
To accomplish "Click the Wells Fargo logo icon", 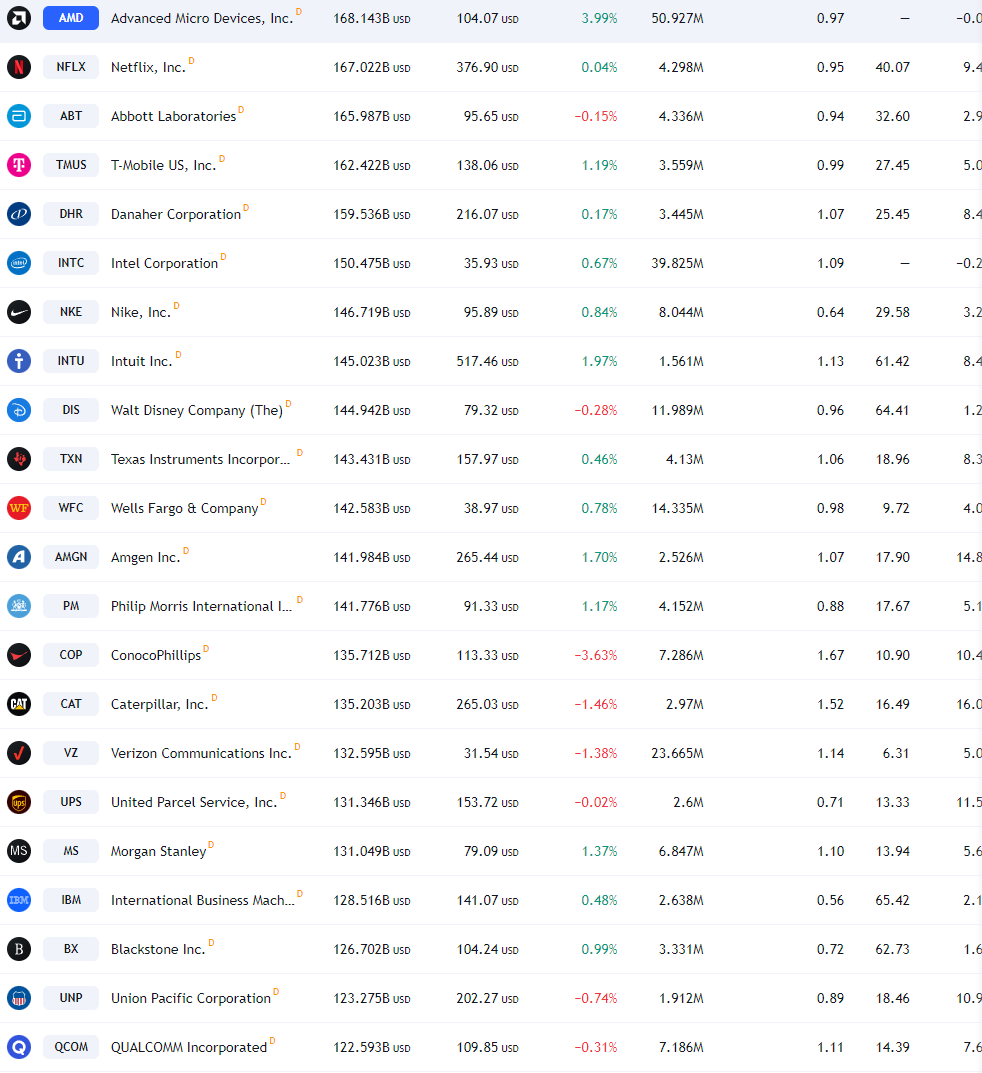I will tap(19, 508).
